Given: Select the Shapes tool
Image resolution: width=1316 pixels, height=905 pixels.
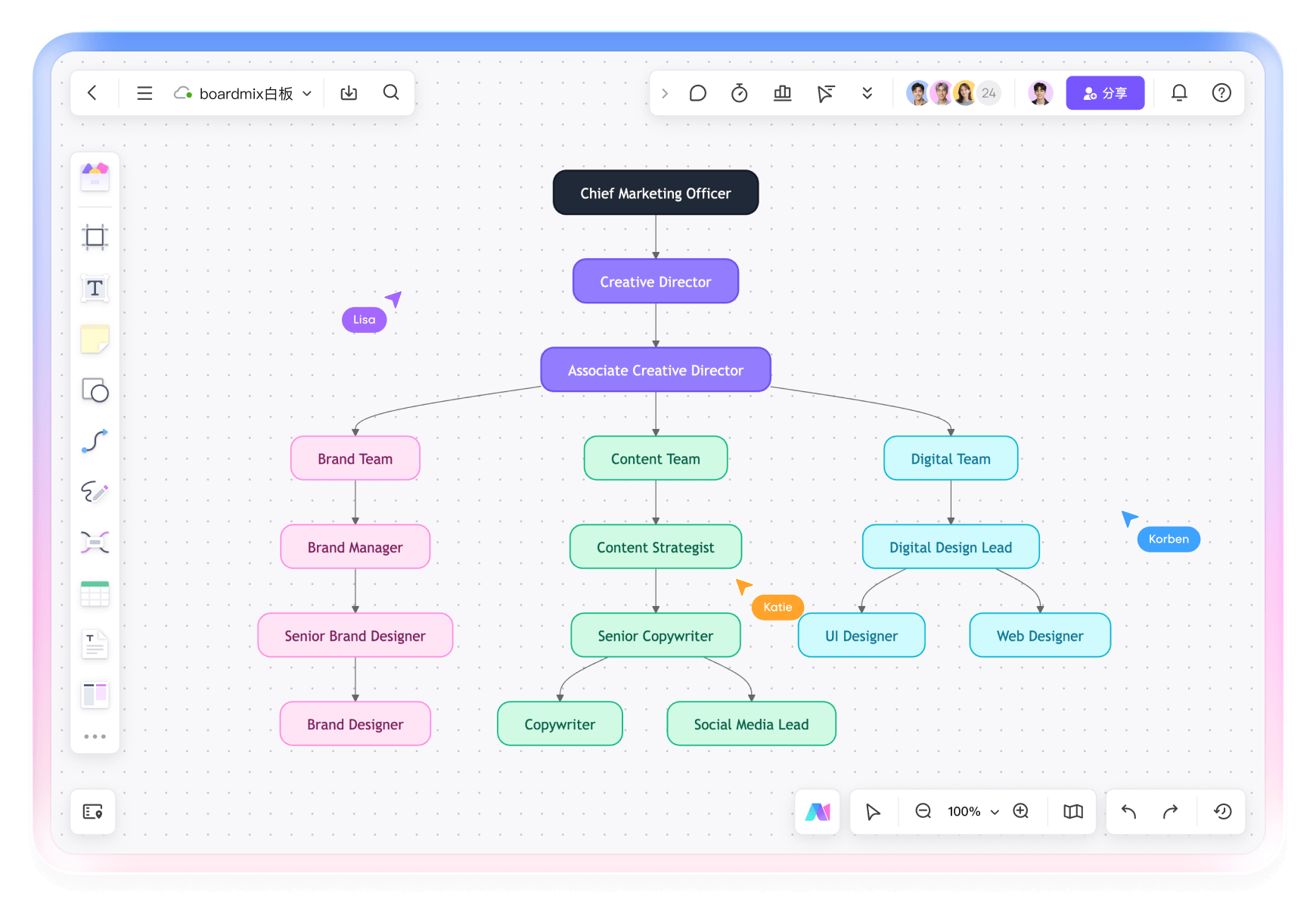Looking at the screenshot, I should point(95,390).
